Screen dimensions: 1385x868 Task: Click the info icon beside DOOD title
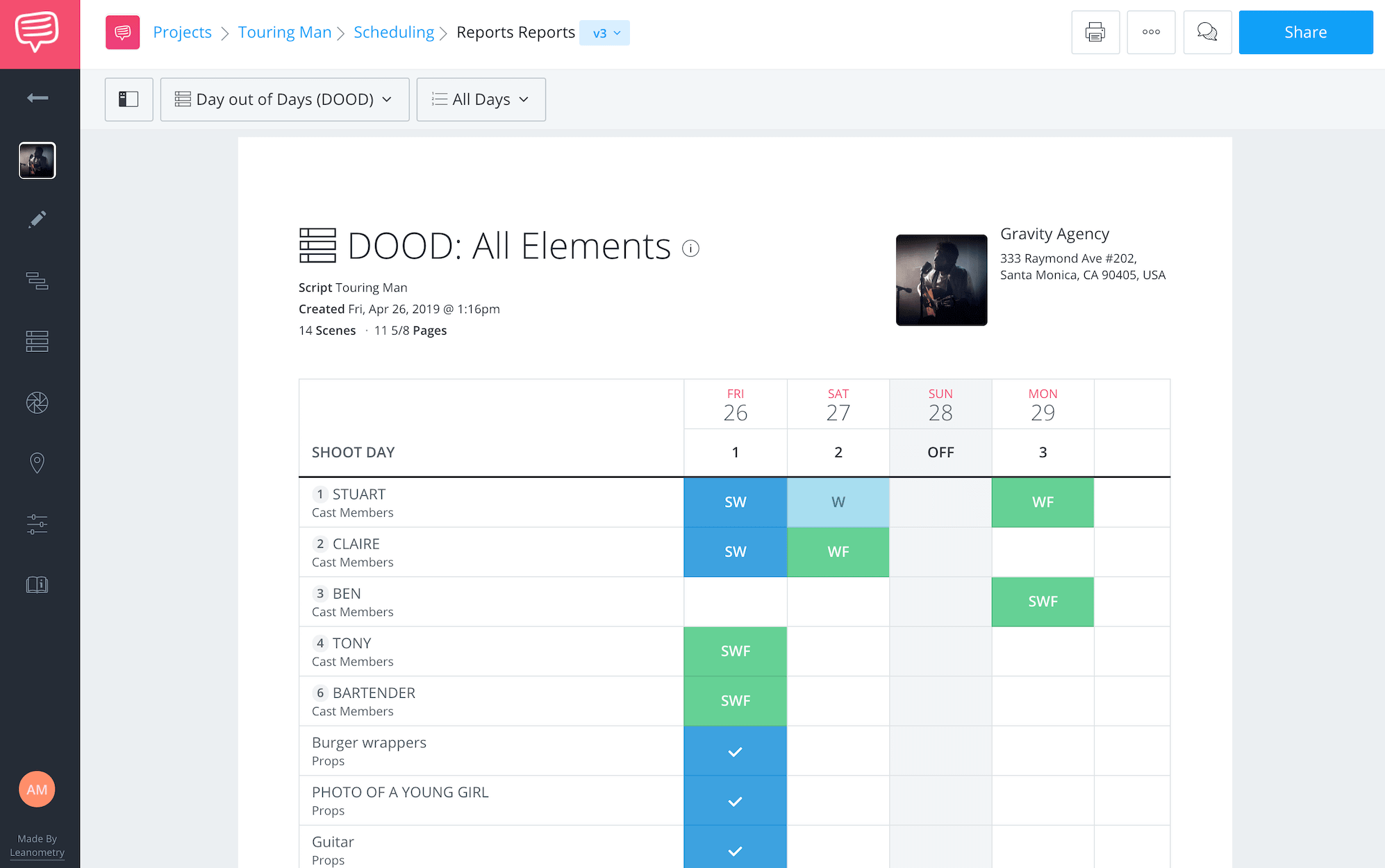coord(690,248)
